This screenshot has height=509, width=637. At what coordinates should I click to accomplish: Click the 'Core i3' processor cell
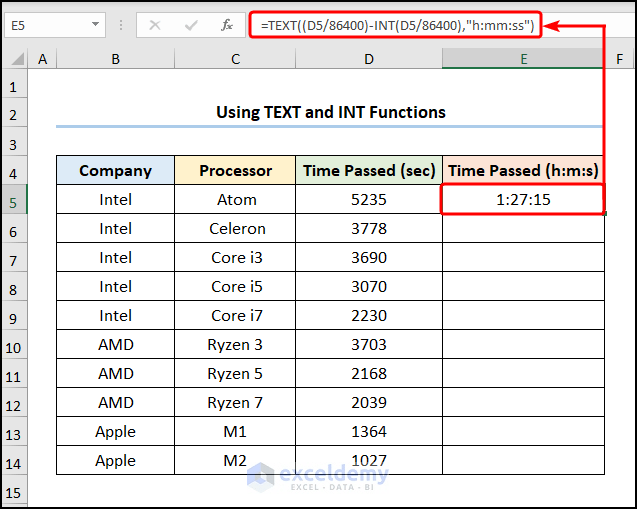pyautogui.click(x=235, y=258)
